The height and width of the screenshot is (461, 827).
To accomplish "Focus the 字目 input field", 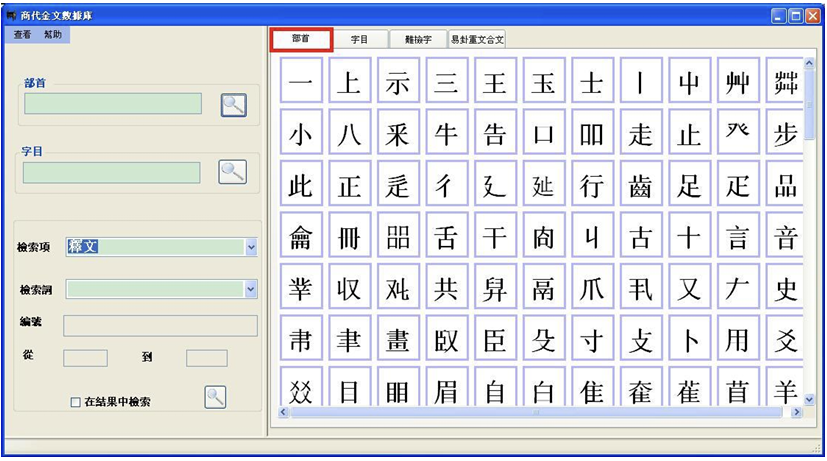I will (112, 173).
